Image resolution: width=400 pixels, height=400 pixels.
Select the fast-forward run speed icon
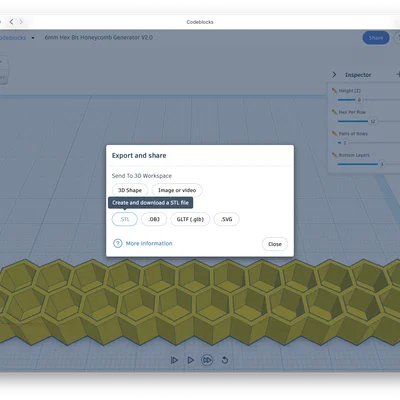coord(207,360)
